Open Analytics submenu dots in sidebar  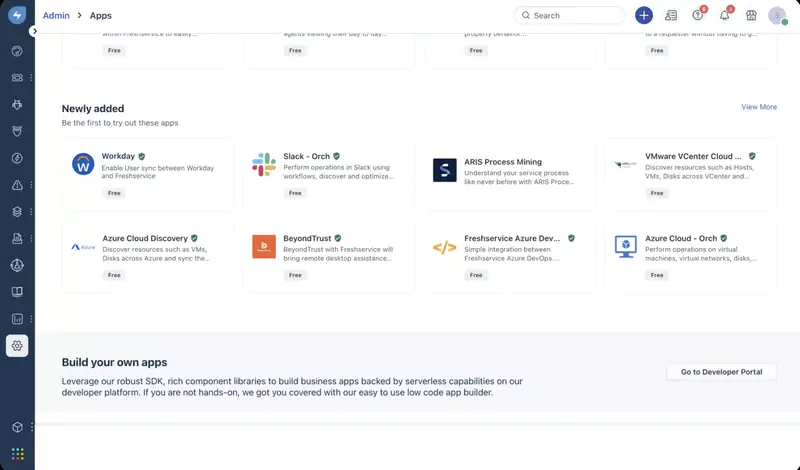pos(31,319)
